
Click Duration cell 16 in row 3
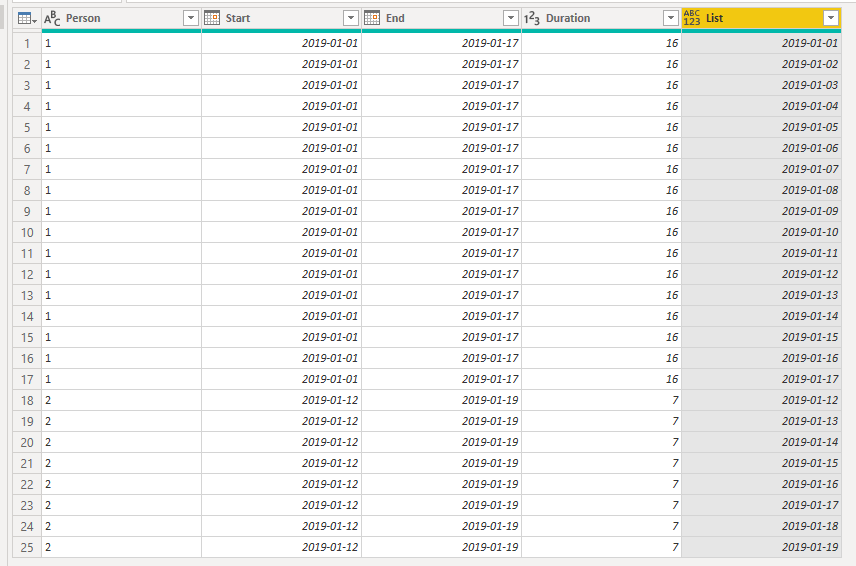[x=601, y=85]
